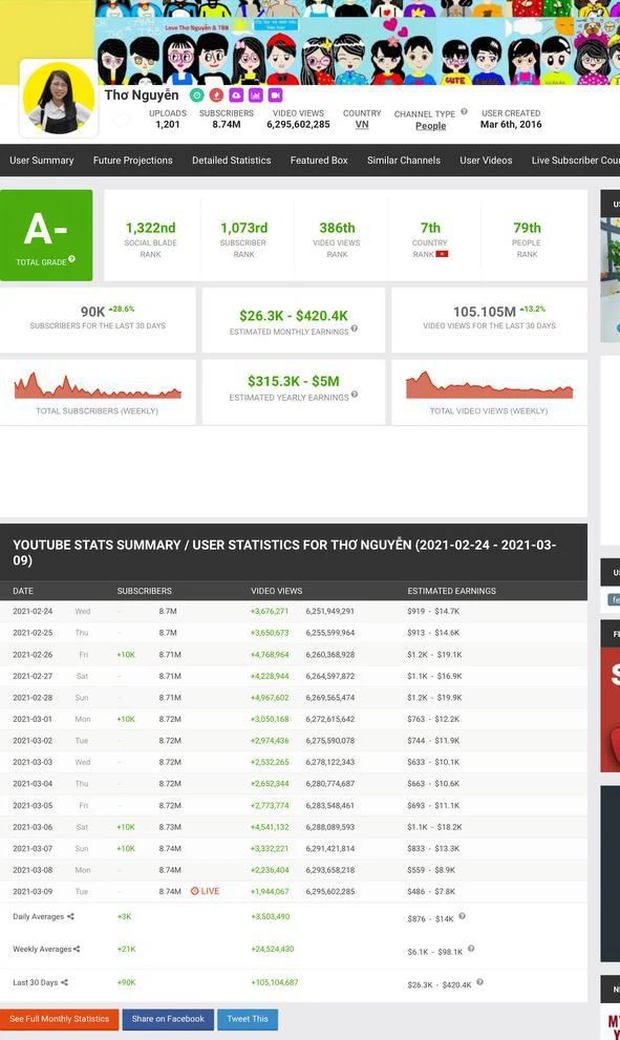Click share icon next to Daily Averages
This screenshot has width=620, height=1040.
[71, 917]
